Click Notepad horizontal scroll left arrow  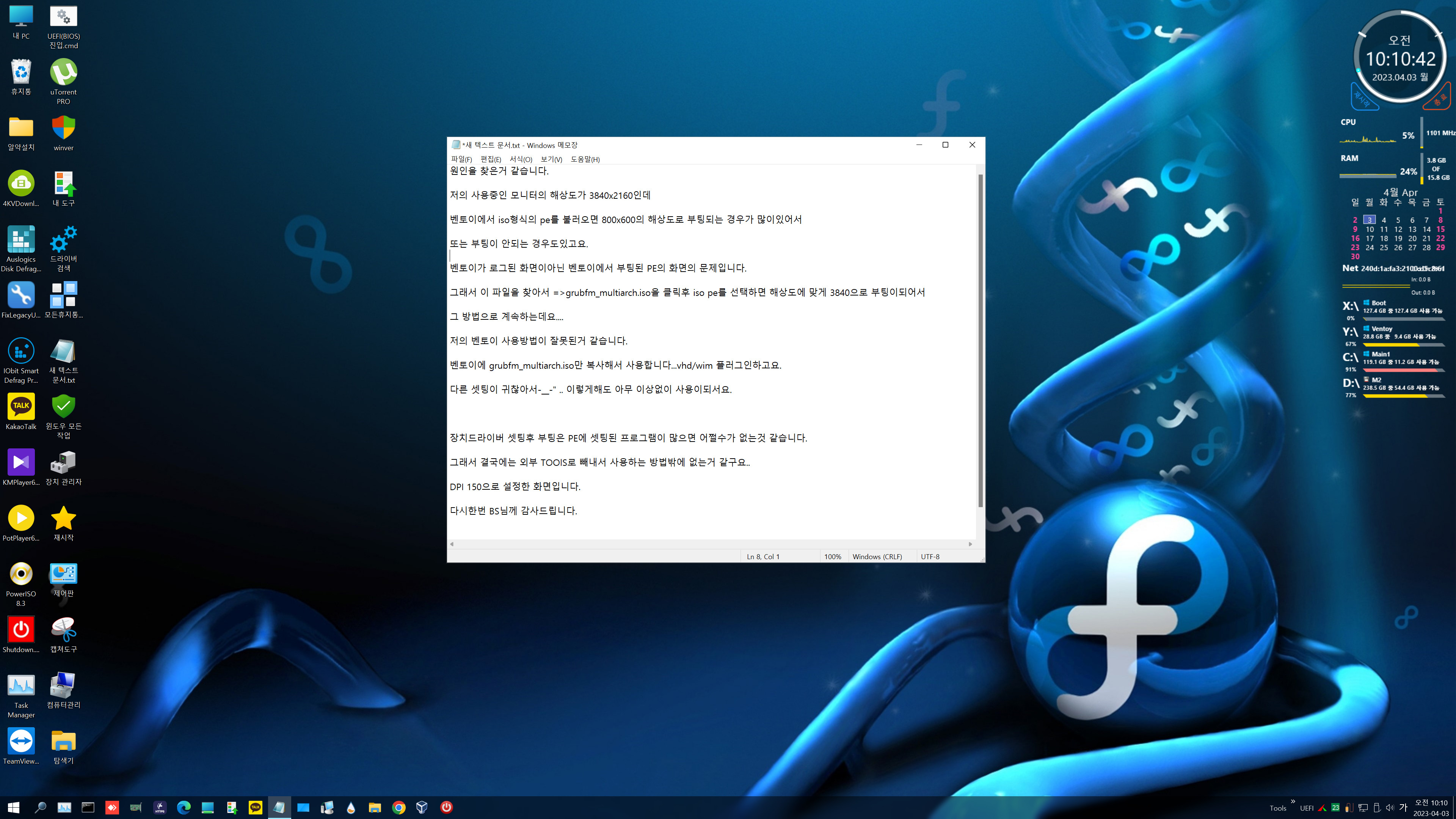coord(452,544)
